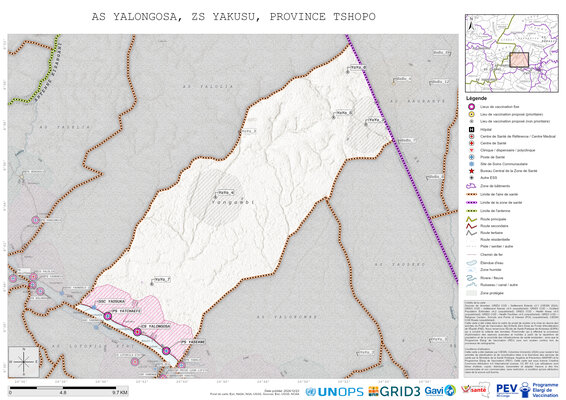Click the non-priority proposed site legend symbol
The width and height of the screenshot is (566, 400).
point(471,122)
